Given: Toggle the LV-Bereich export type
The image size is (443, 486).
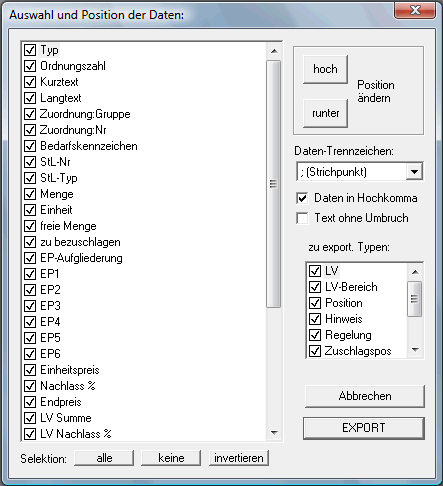Looking at the screenshot, I should (x=315, y=287).
